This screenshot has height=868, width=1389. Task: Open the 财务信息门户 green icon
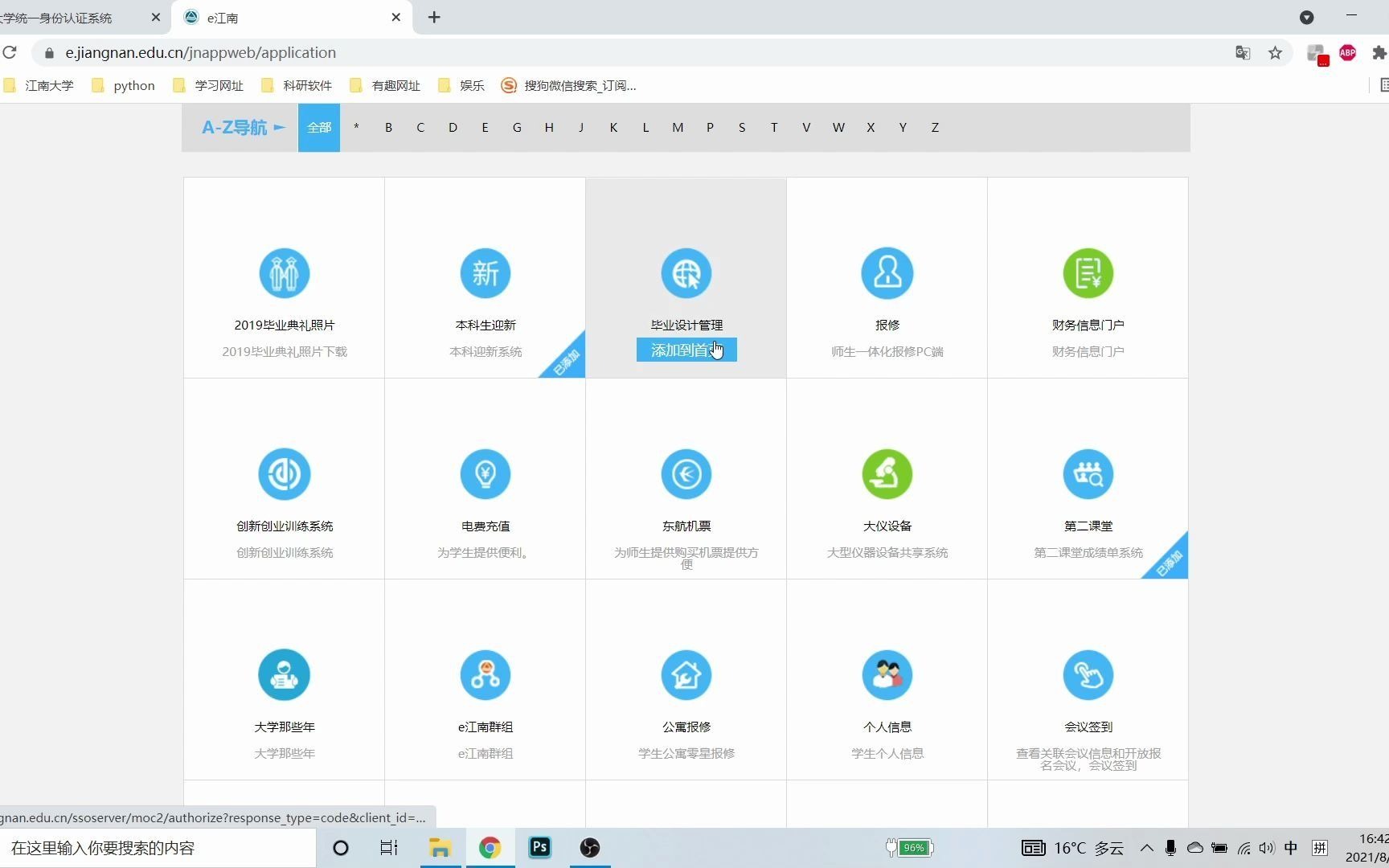pos(1088,273)
